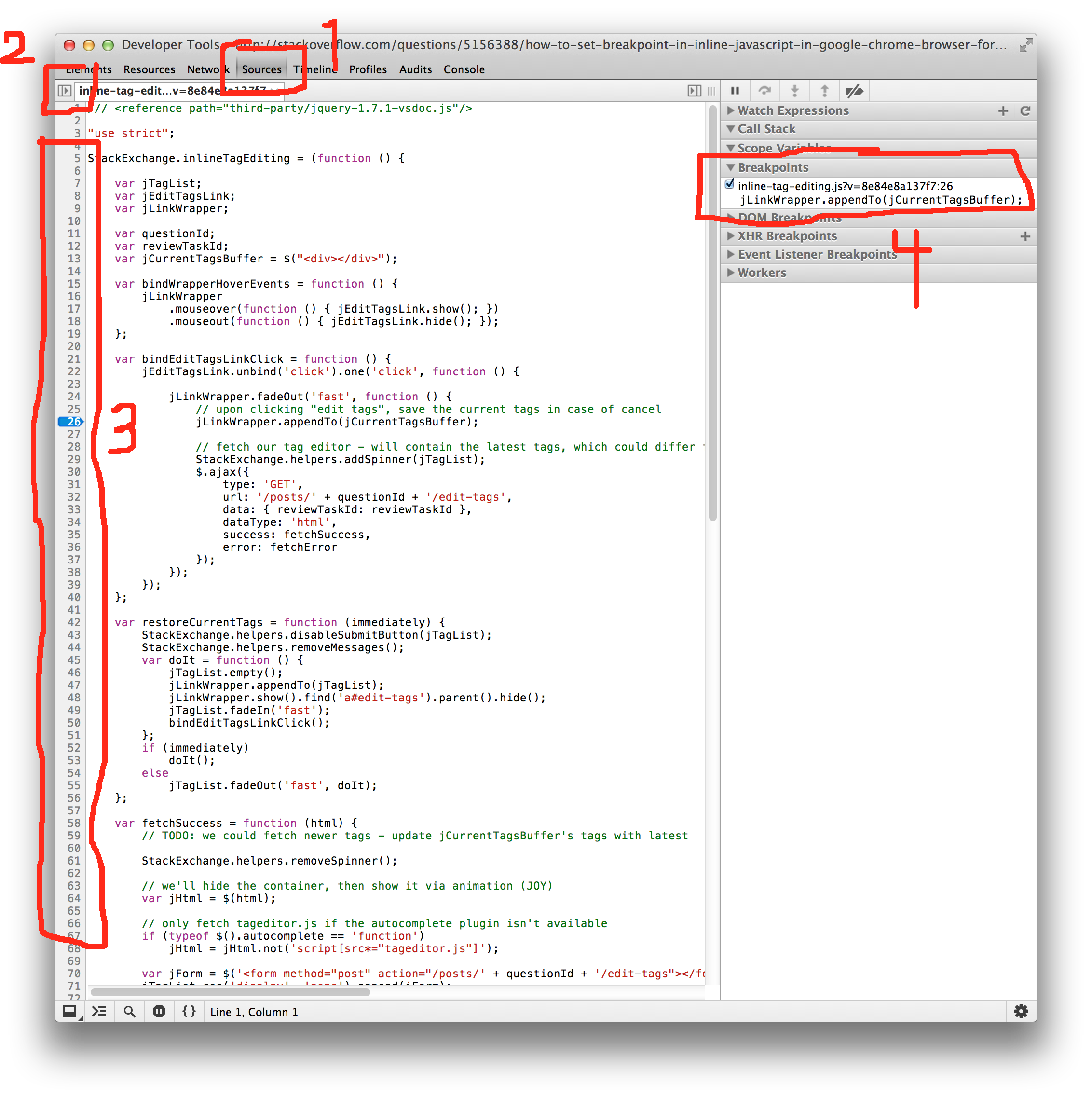The height and width of the screenshot is (1098, 1092).
Task: Open the Console tab
Action: (464, 69)
